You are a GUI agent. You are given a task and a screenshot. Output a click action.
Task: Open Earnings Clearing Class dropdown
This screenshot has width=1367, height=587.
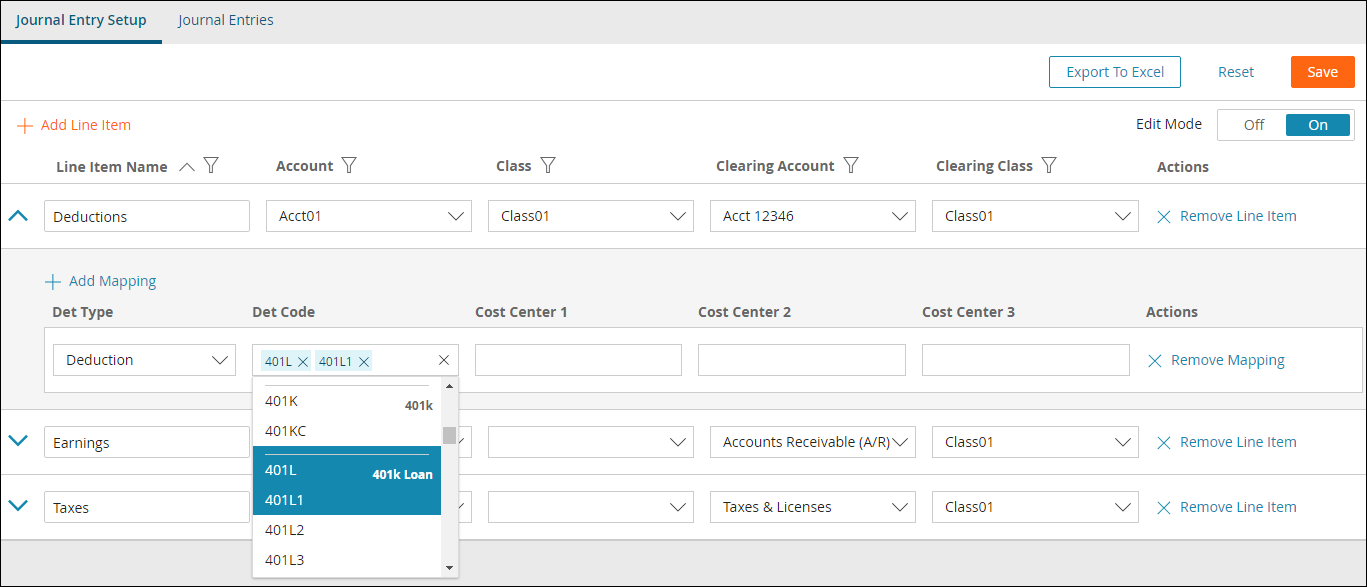pyautogui.click(x=1035, y=442)
